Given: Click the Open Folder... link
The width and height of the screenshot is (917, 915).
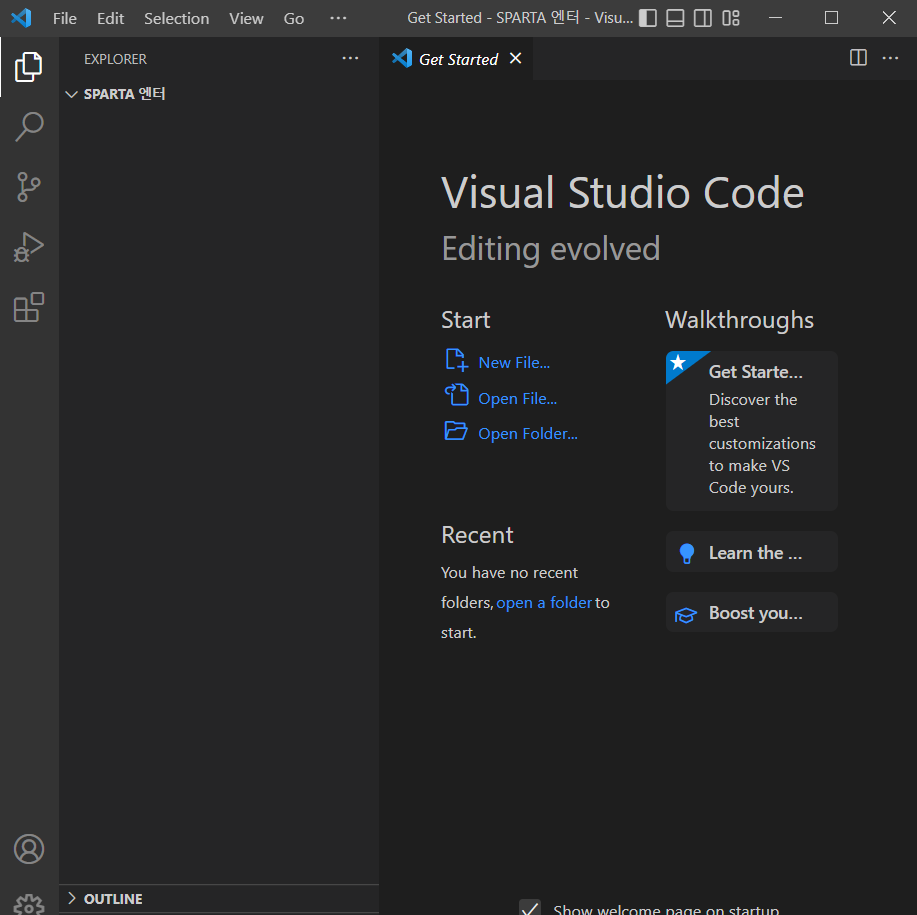Looking at the screenshot, I should pos(528,434).
